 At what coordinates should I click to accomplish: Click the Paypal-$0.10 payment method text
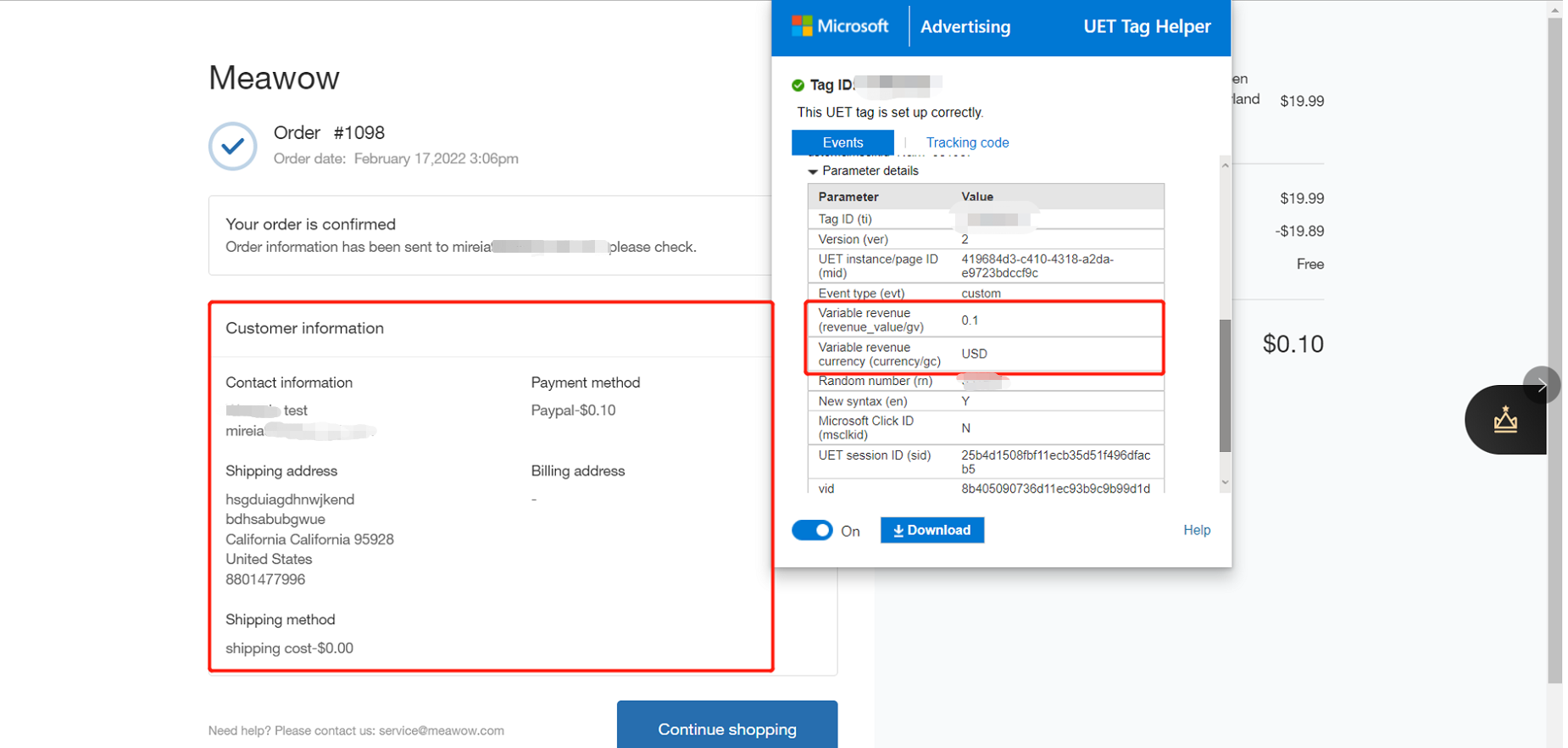[x=573, y=410]
